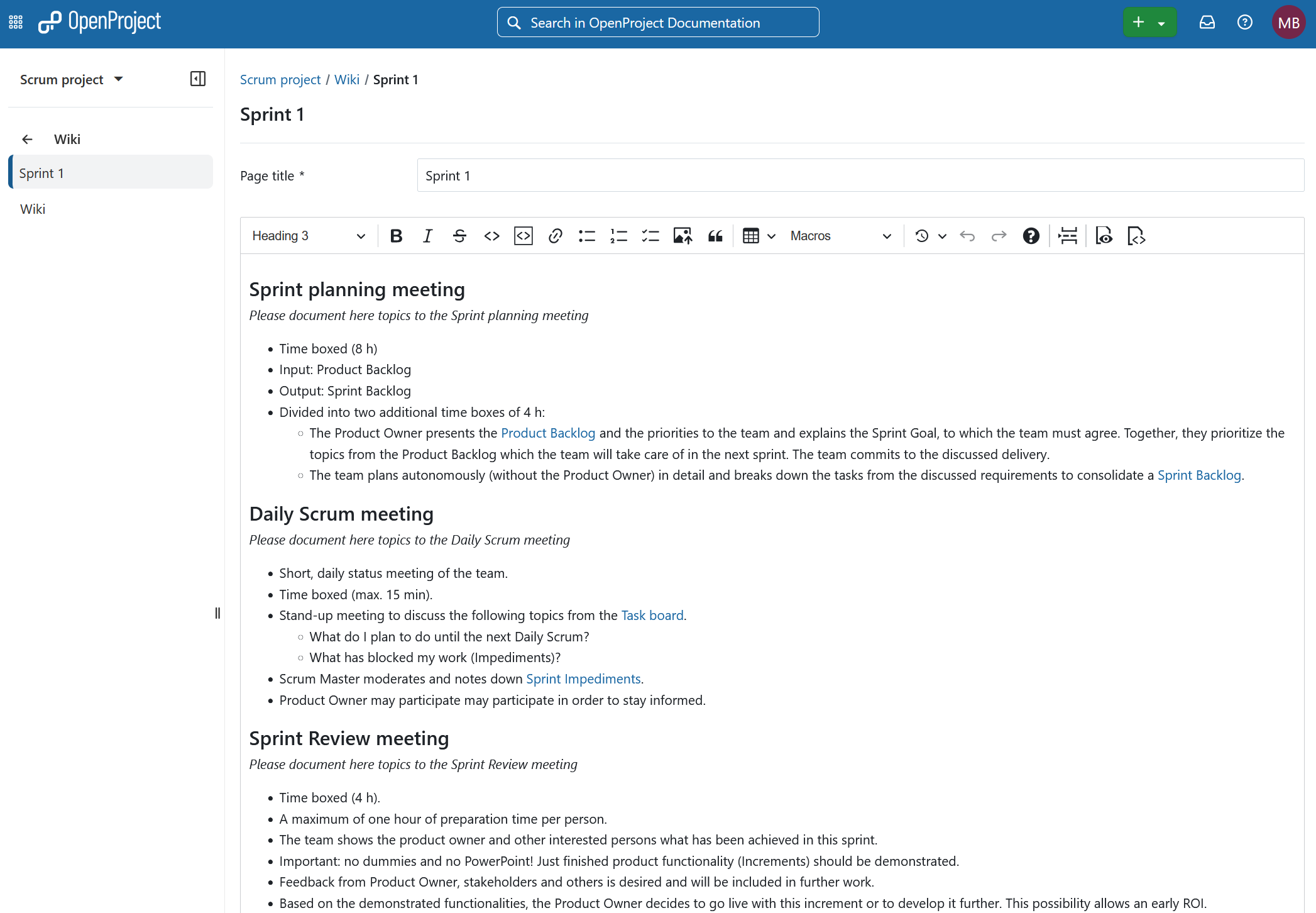Viewport: 1316px width, 913px height.
Task: Undo the last editor change
Action: pos(968,236)
